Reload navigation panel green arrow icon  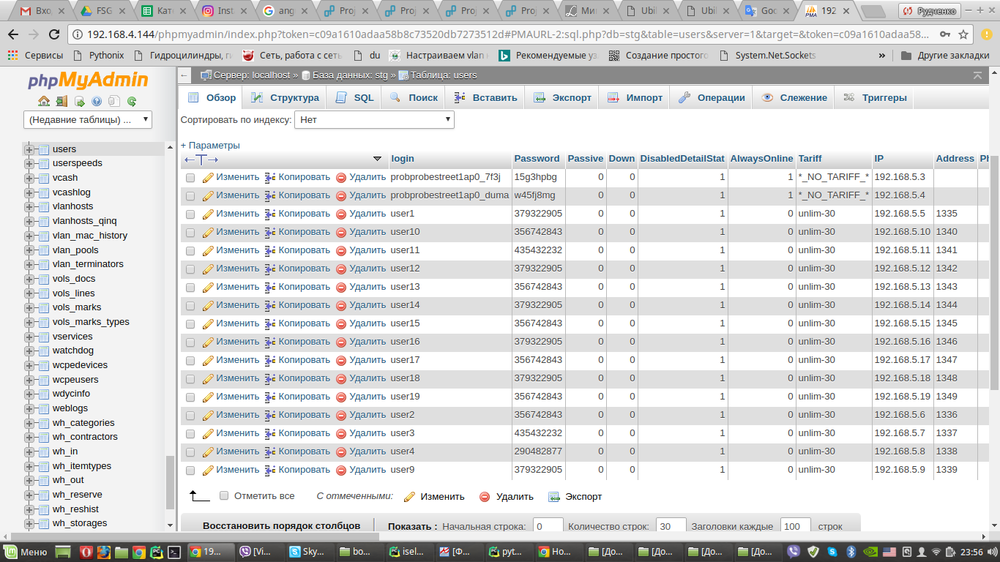[x=132, y=101]
